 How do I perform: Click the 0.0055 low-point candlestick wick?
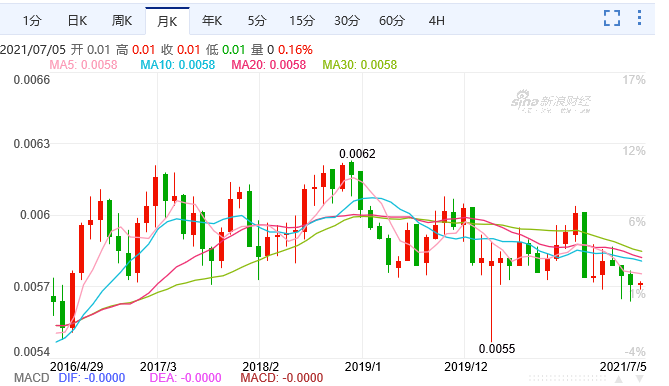[492, 303]
